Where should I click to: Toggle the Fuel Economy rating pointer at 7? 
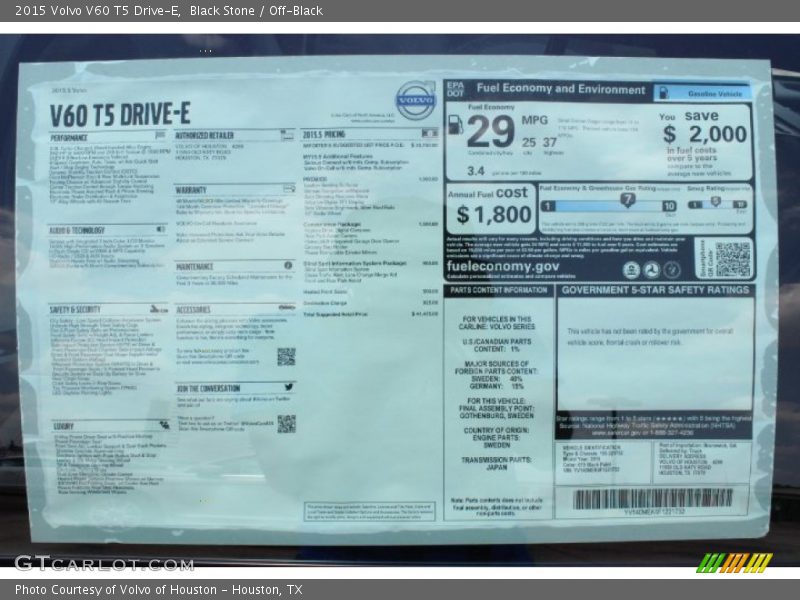(628, 198)
